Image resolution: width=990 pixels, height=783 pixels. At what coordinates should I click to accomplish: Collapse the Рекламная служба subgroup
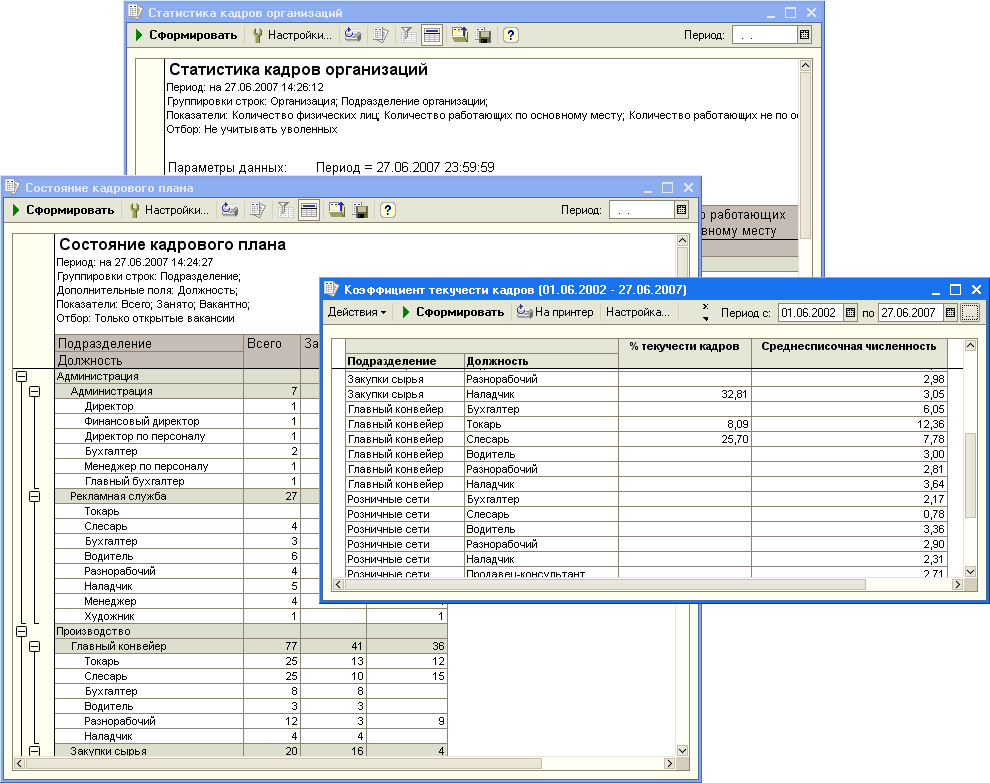pos(35,496)
